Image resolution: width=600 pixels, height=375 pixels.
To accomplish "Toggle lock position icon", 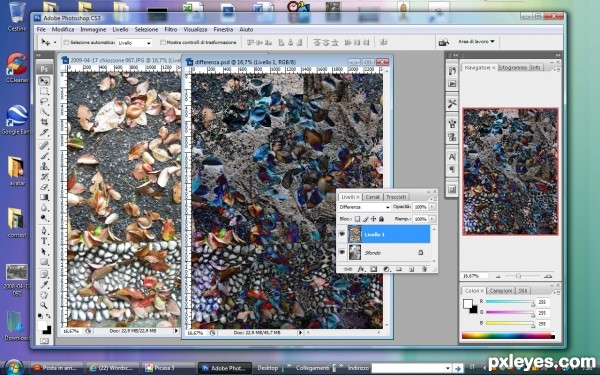I will click(x=373, y=219).
